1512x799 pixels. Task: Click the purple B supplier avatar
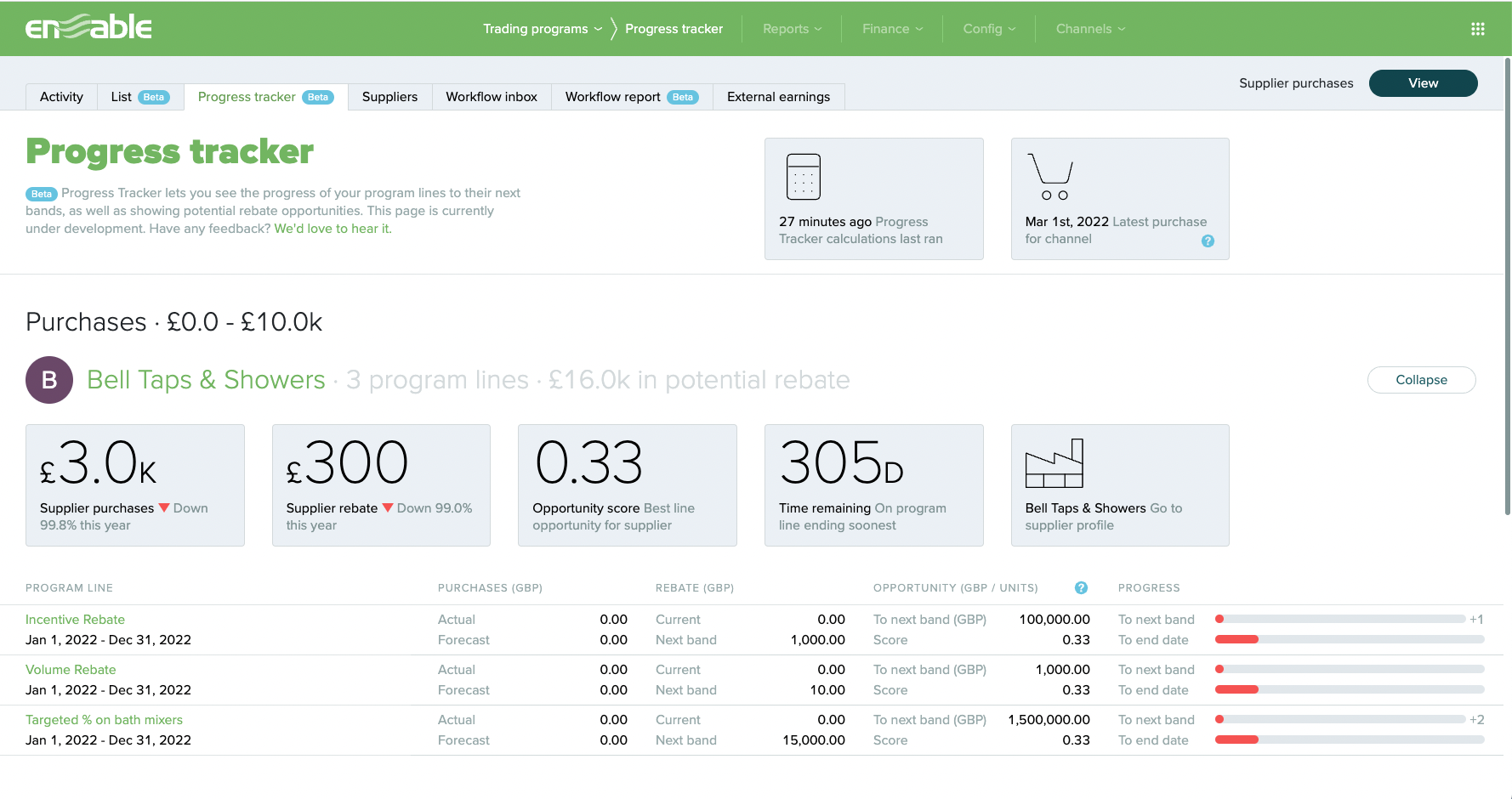tap(49, 380)
